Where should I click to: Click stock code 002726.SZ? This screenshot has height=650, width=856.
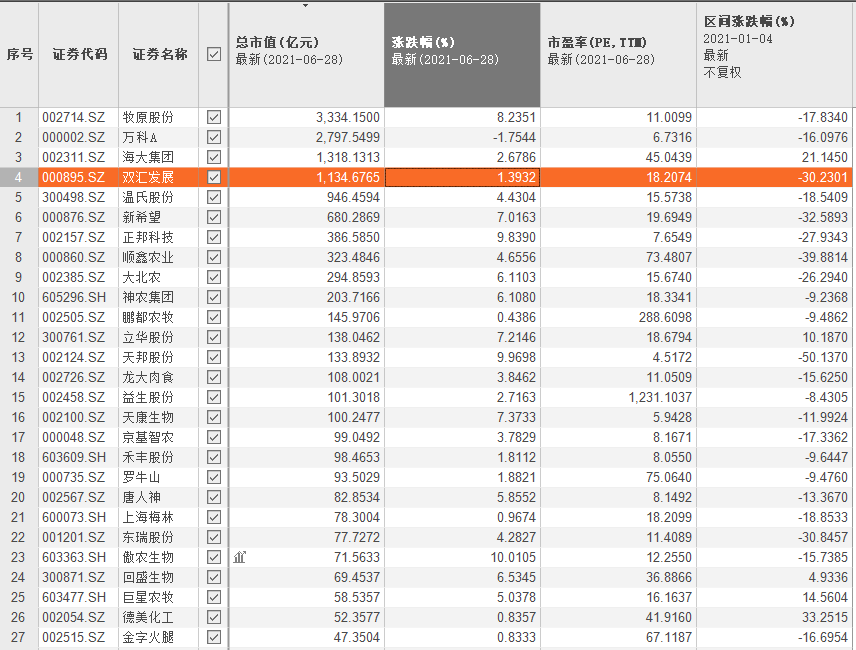click(74, 377)
